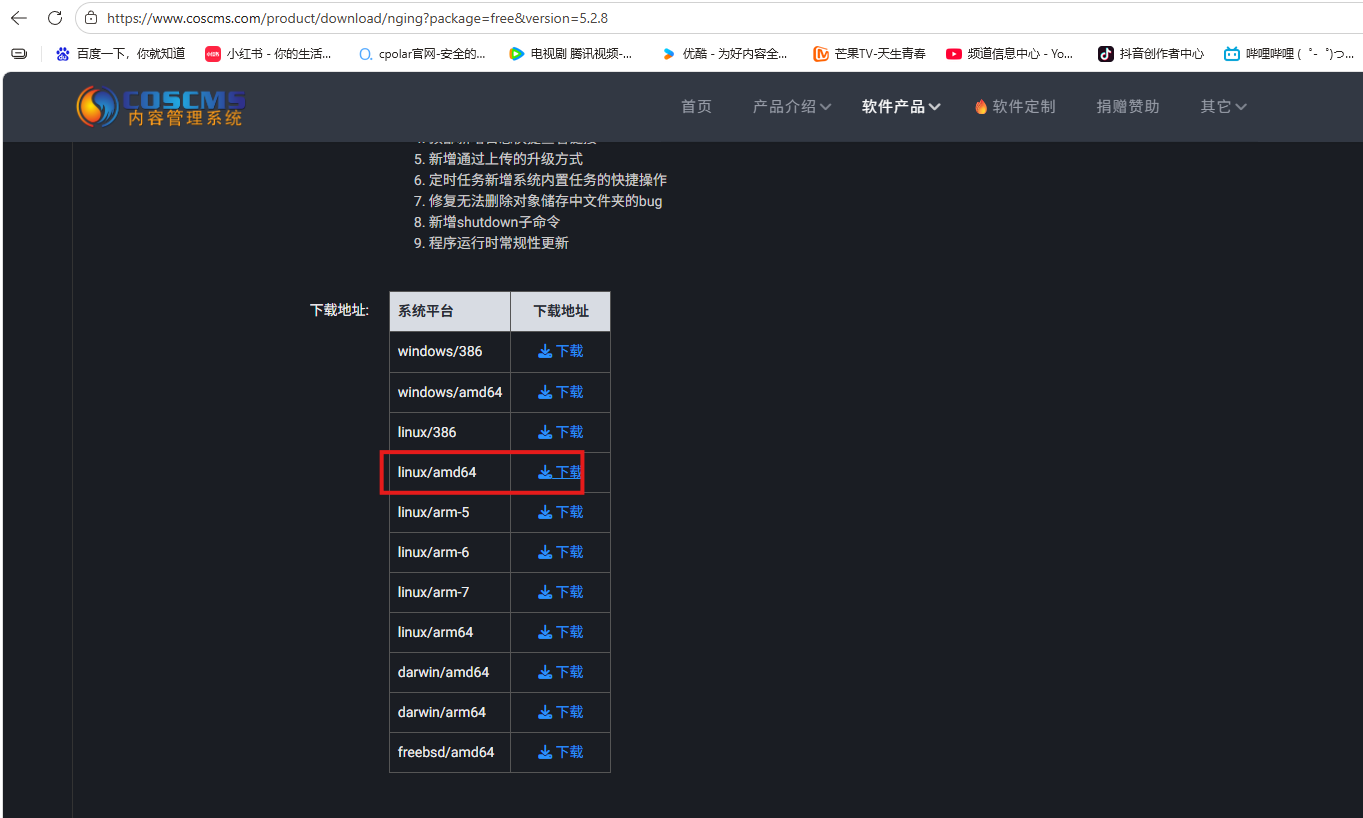
Task: Click the browser address bar URL
Action: click(x=357, y=18)
